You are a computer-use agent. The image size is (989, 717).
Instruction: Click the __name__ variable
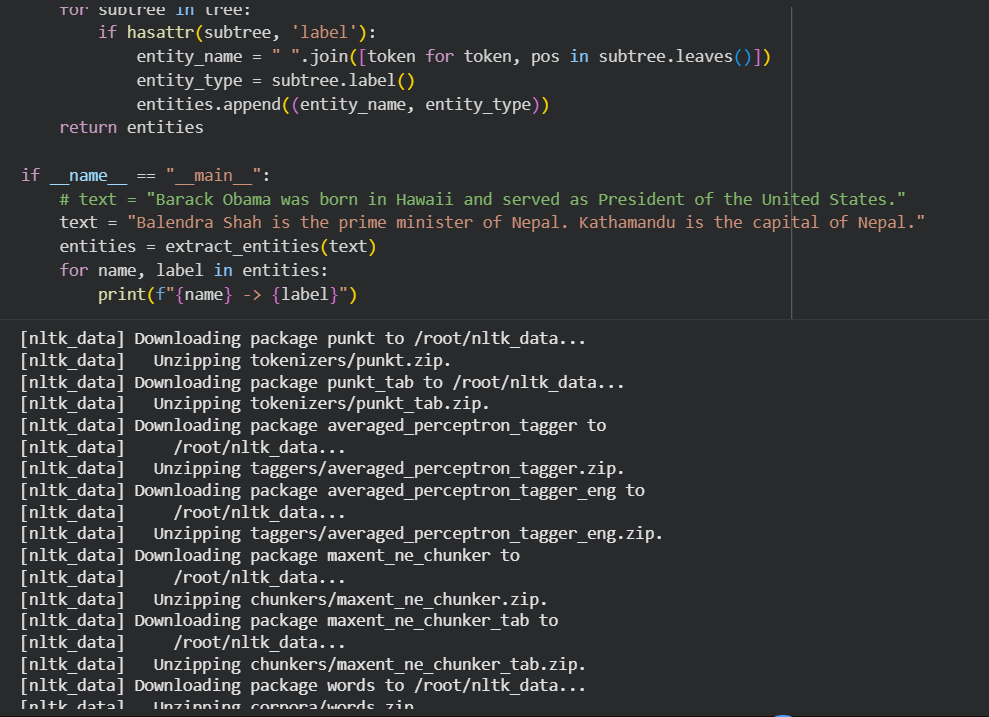(88, 176)
